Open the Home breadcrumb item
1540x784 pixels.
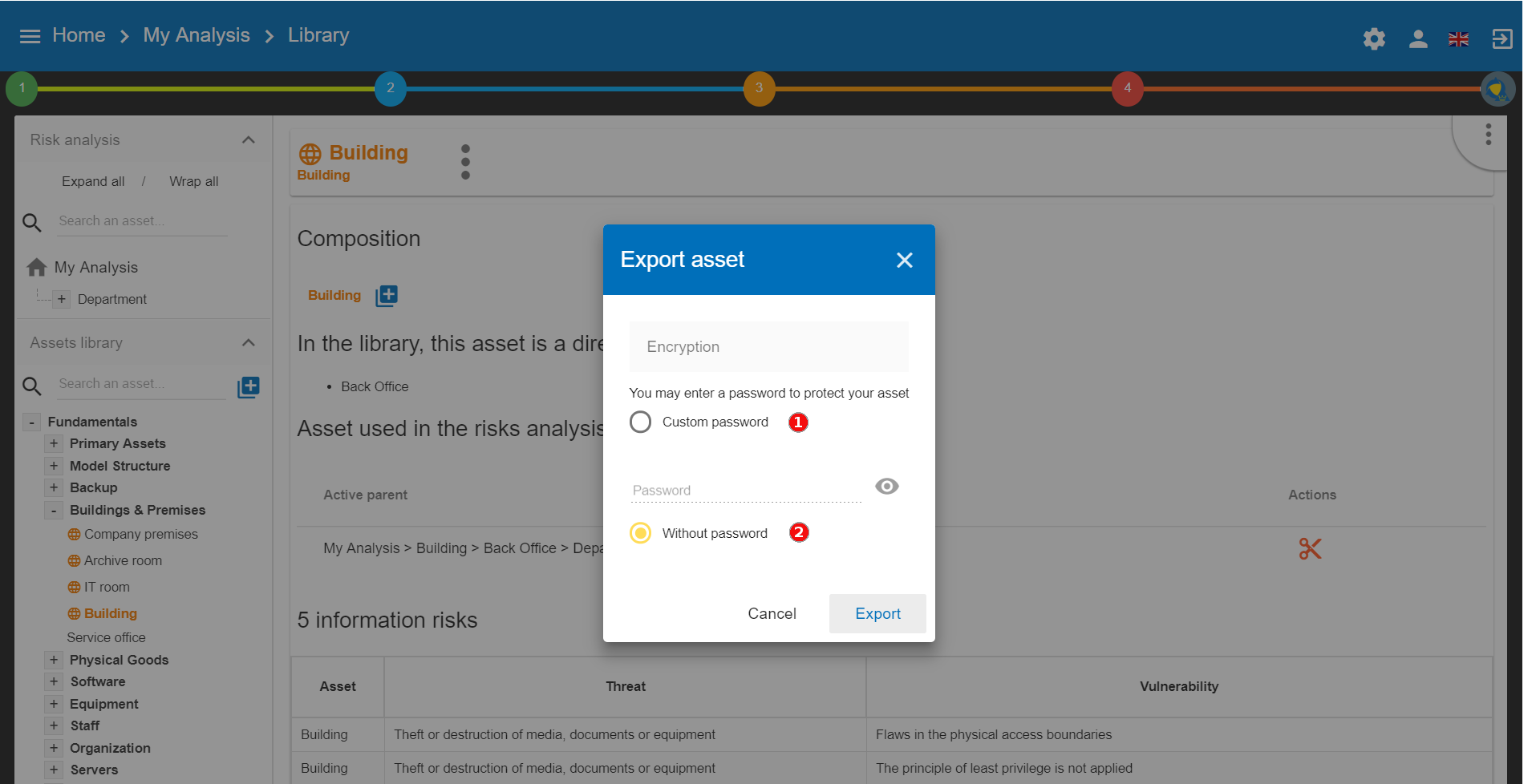79,34
